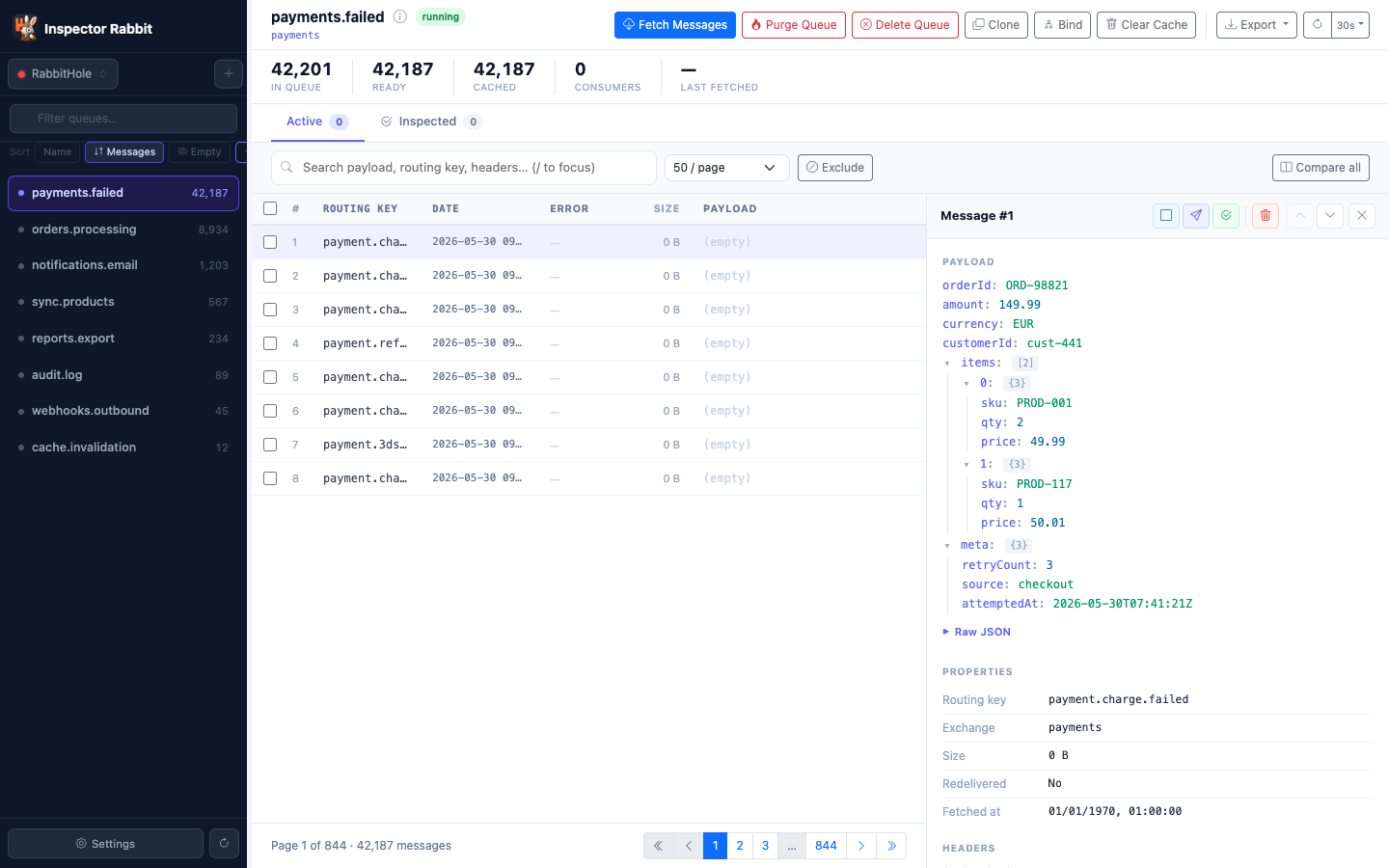Open the notifications.email queue
1389x868 pixels.
(x=123, y=265)
